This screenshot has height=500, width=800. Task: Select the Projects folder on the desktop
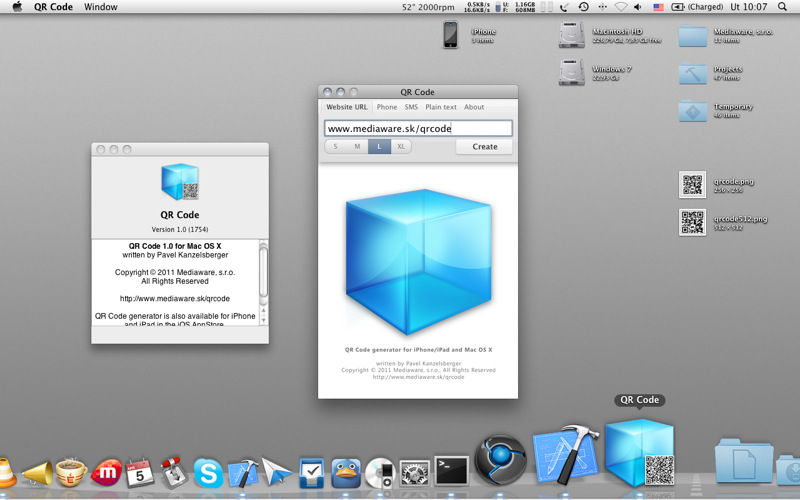(692, 73)
